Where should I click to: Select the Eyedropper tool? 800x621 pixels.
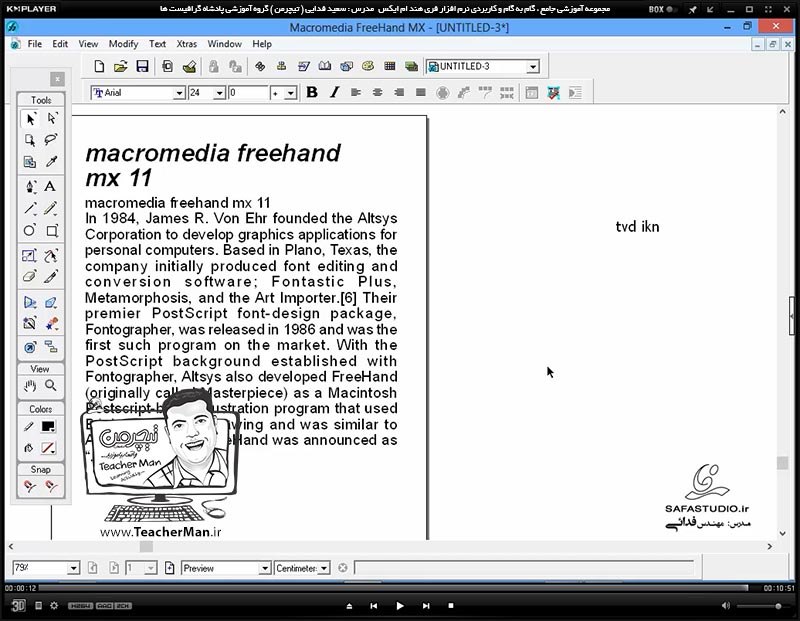pyautogui.click(x=52, y=162)
